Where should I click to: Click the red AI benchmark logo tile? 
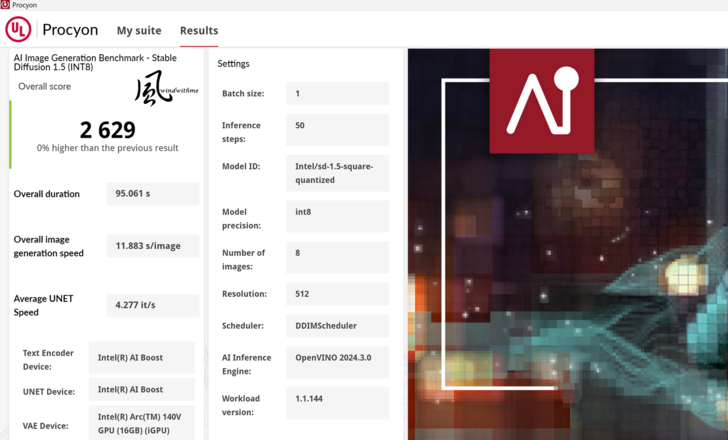tap(542, 101)
